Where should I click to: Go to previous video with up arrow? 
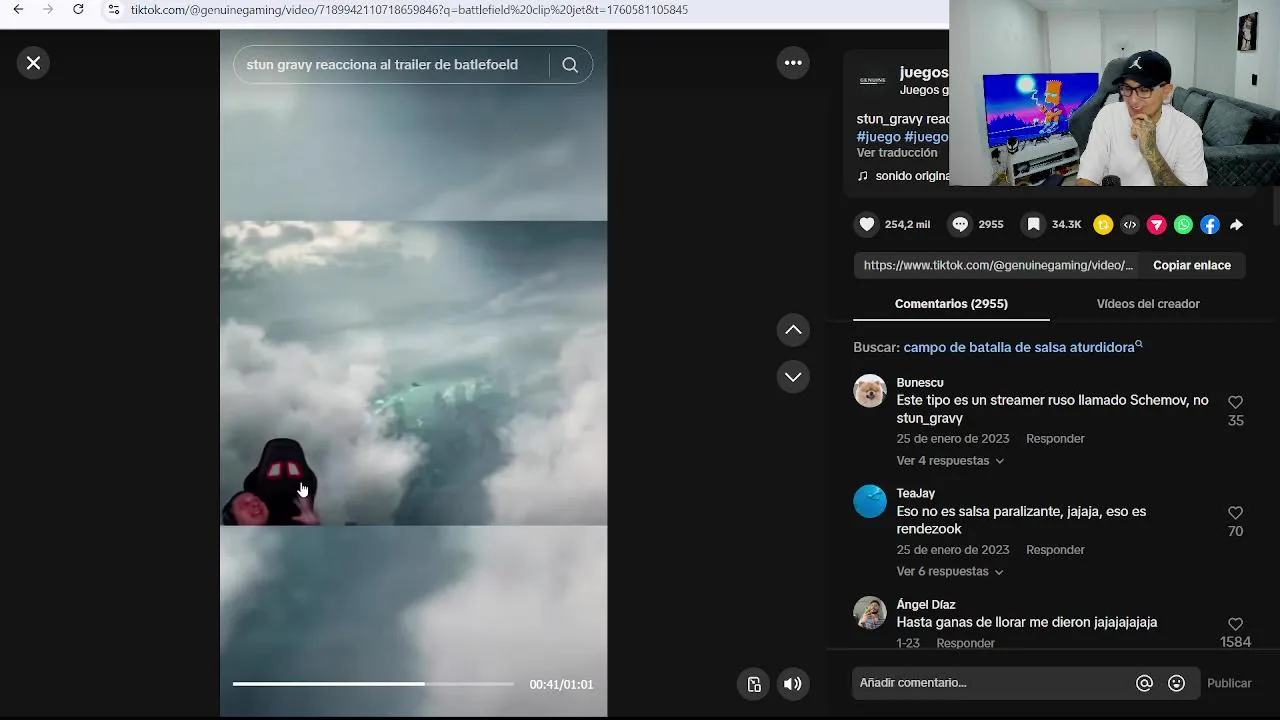(x=793, y=329)
